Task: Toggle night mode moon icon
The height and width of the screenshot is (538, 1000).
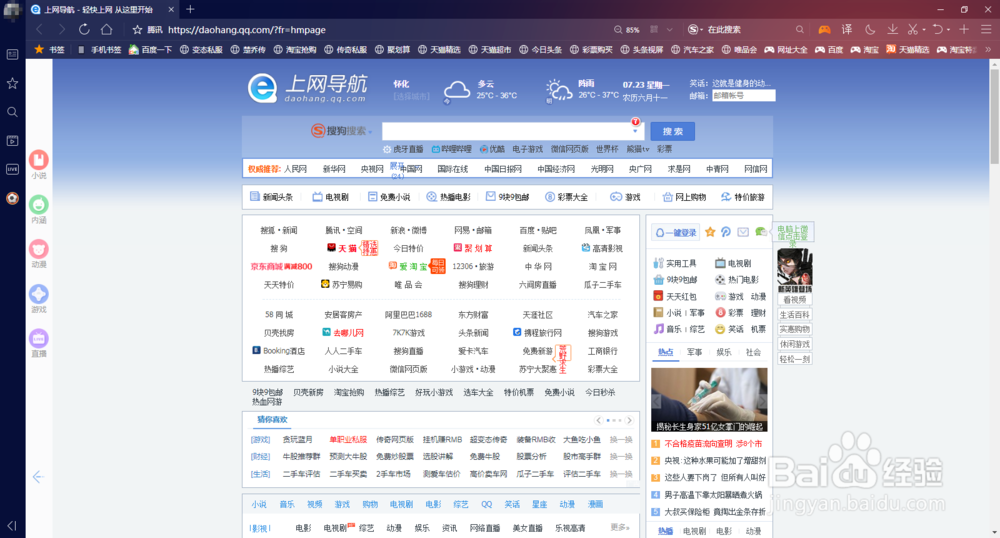Action: (870, 29)
